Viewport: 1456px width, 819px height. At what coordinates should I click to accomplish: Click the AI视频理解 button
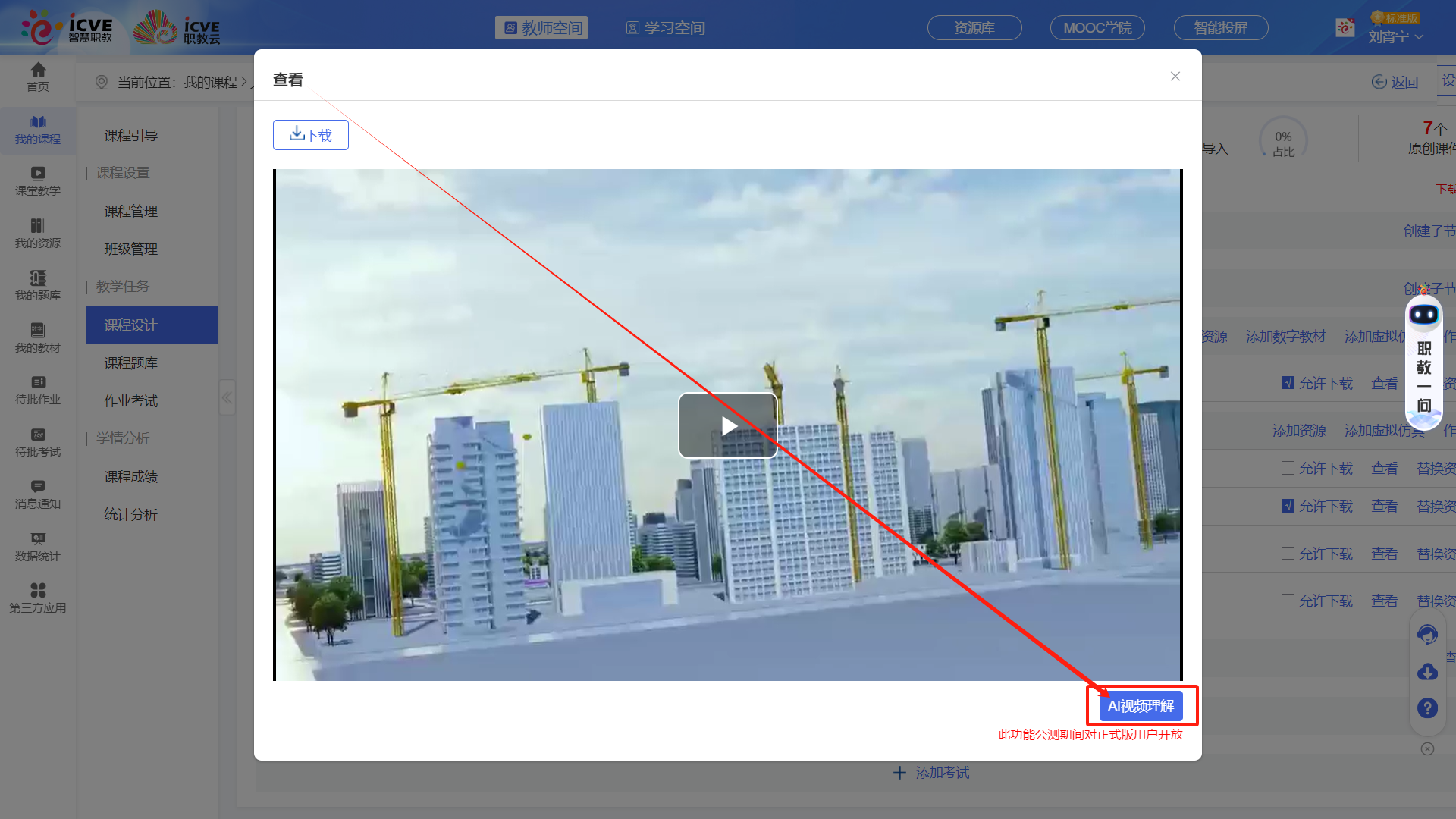[1141, 706]
